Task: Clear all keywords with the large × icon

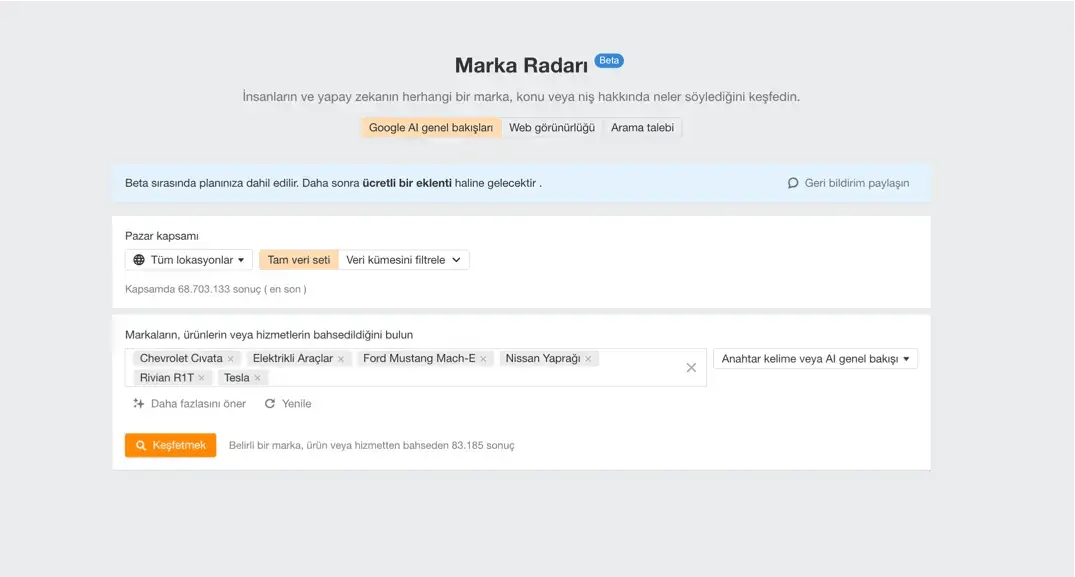Action: (x=691, y=367)
